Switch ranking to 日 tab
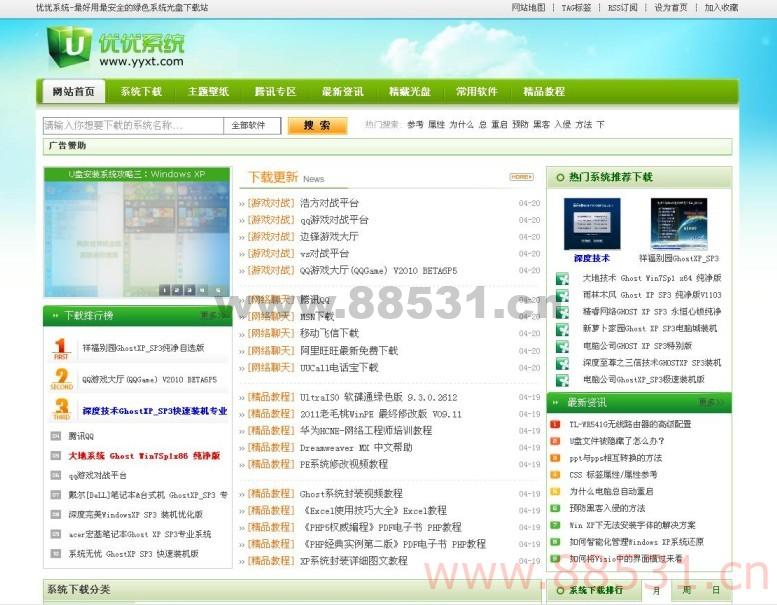 (x=716, y=591)
